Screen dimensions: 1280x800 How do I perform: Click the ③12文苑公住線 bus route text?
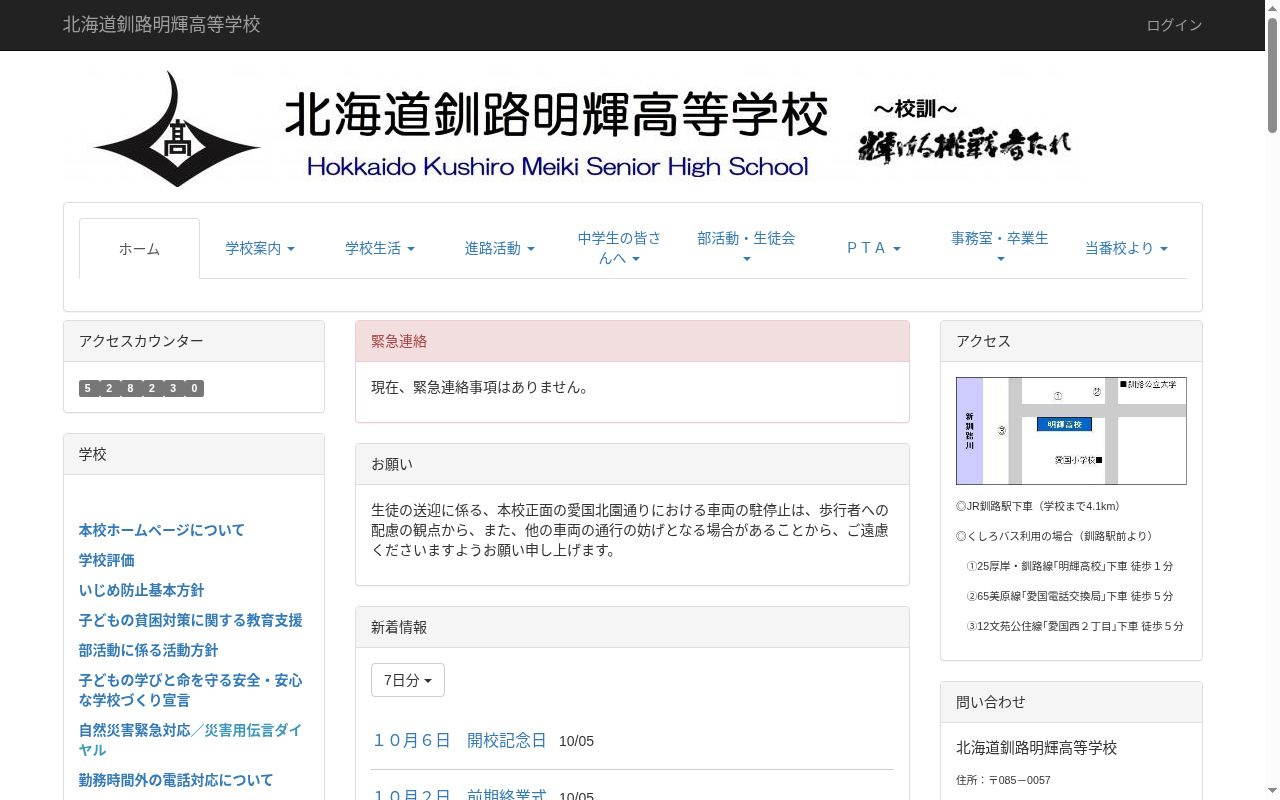(1074, 626)
